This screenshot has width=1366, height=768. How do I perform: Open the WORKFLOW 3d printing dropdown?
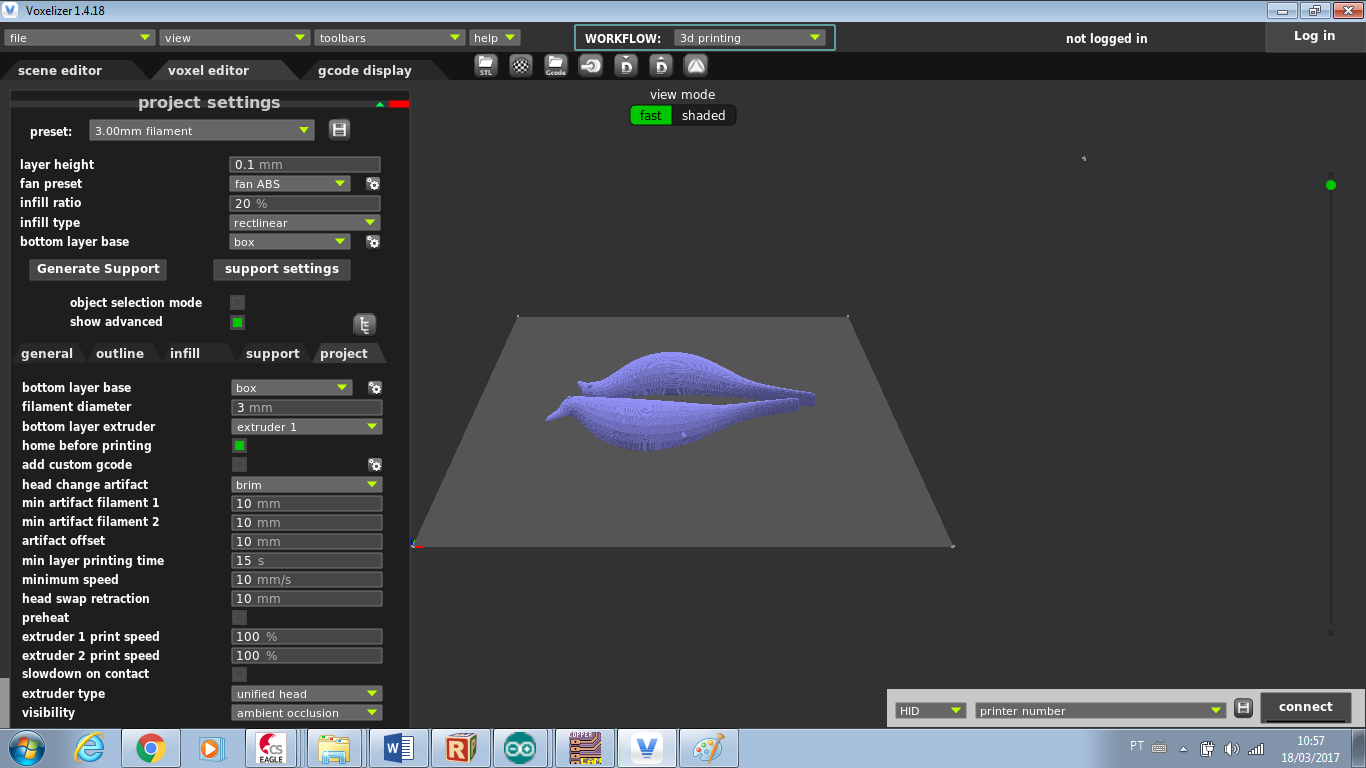tap(749, 38)
